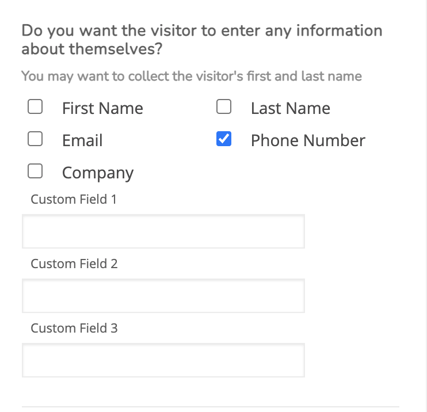Select the Email option label
This screenshot has width=427, height=412.
(x=82, y=140)
